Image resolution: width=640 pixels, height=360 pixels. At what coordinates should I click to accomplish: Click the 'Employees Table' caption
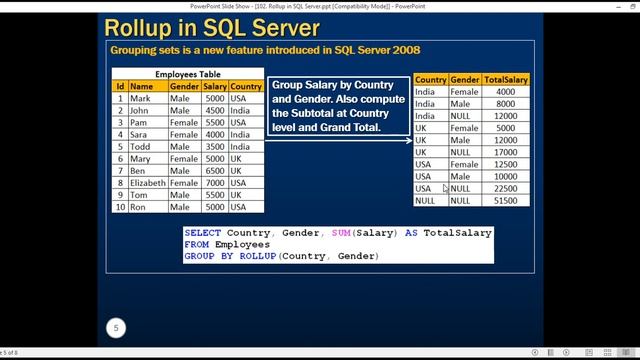pos(188,74)
